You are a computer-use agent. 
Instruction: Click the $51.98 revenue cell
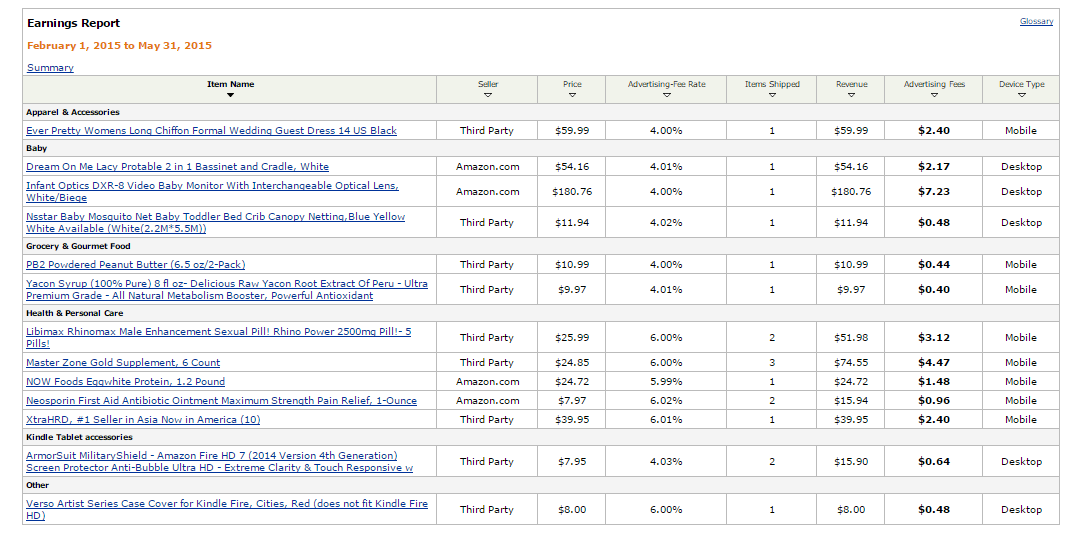coord(851,337)
